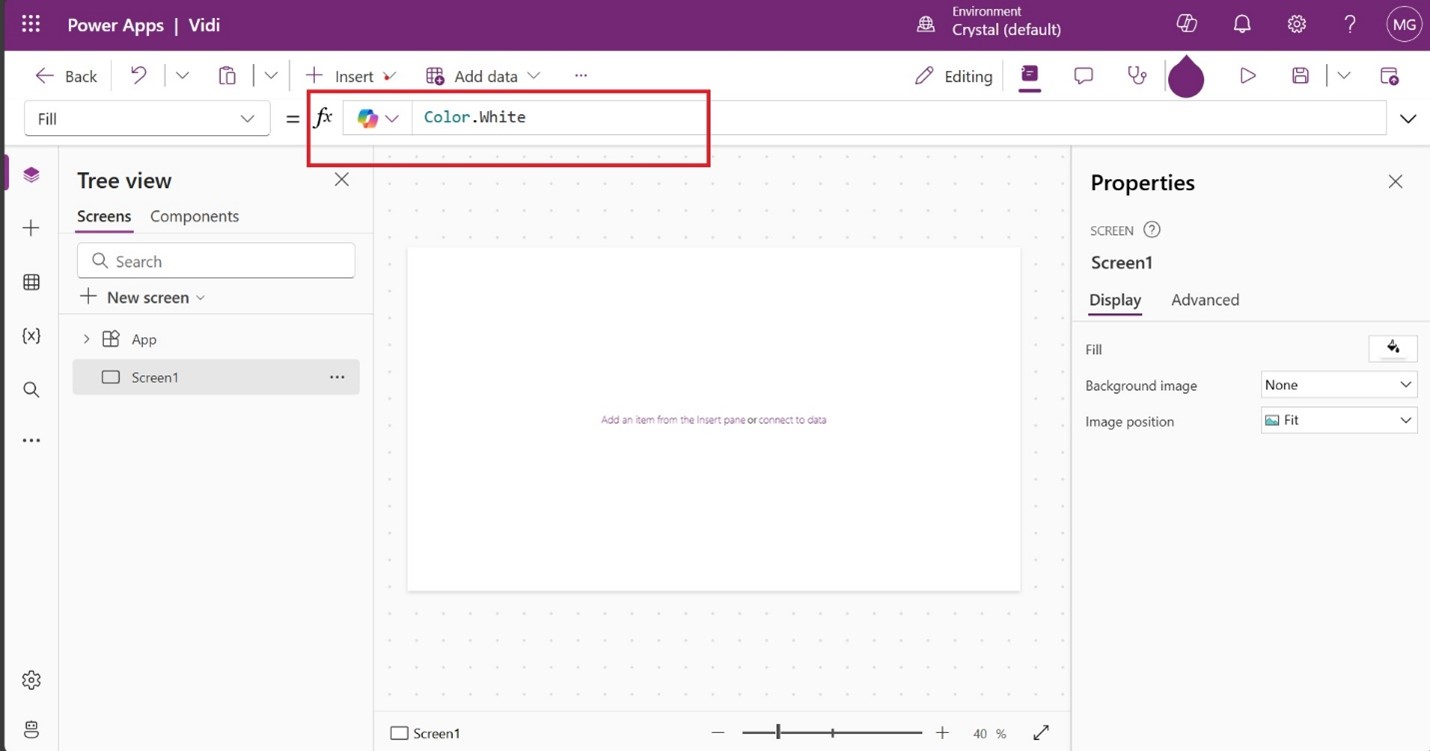Click the Add data button
The height and width of the screenshot is (751, 1430).
pyautogui.click(x=483, y=76)
